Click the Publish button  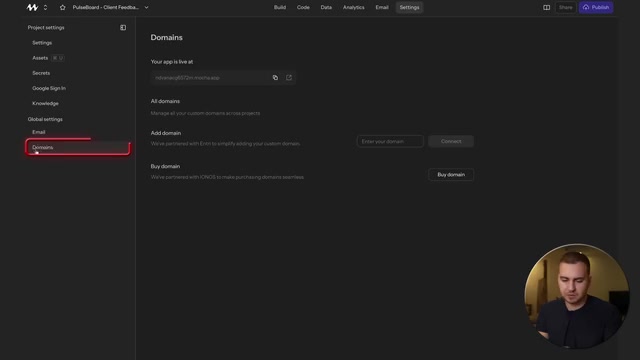pos(596,7)
